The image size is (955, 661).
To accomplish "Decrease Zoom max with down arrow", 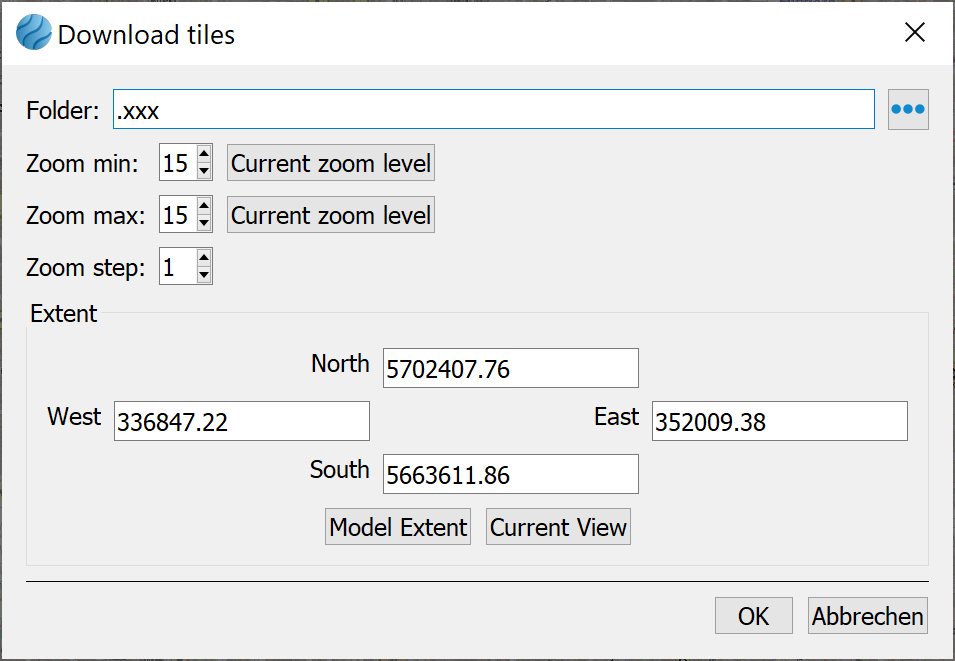I will point(204,223).
